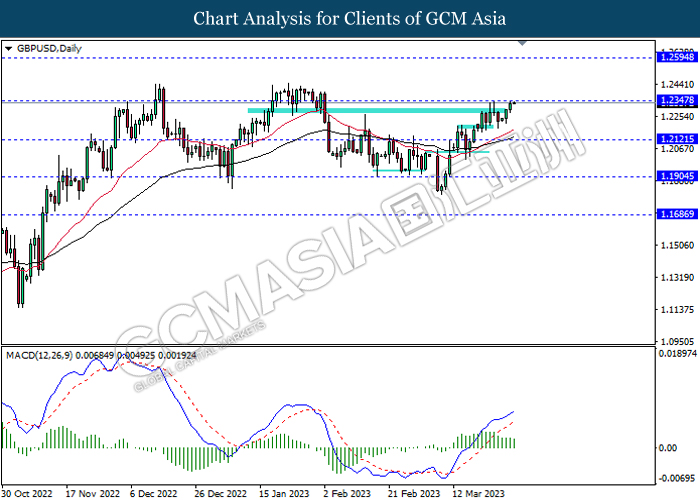Screen dimensions: 700x500
Task: Click the 1.15060 price axis value
Action: tap(677, 245)
